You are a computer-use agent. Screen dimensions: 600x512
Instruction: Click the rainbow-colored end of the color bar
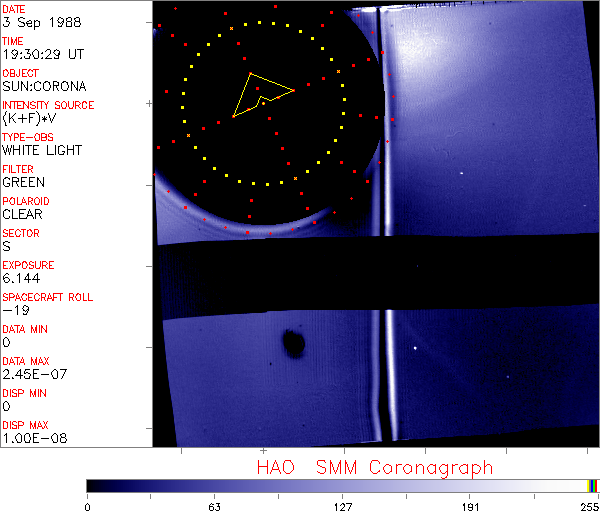click(593, 485)
